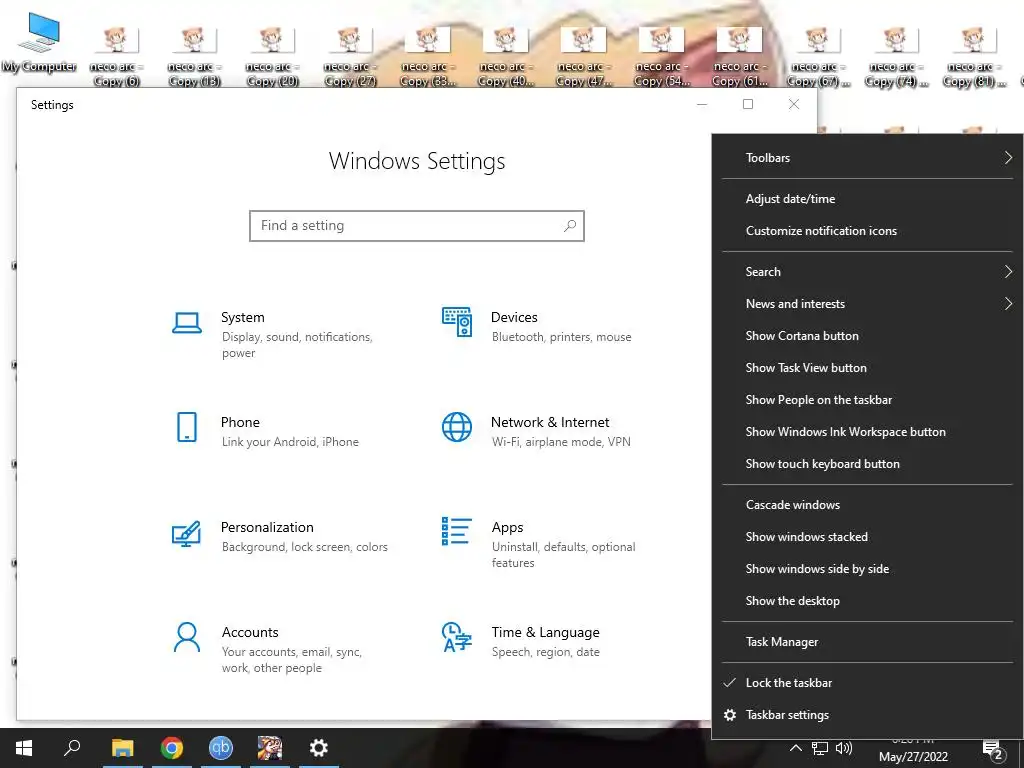
Task: Open File Explorer from the taskbar
Action: coord(122,748)
